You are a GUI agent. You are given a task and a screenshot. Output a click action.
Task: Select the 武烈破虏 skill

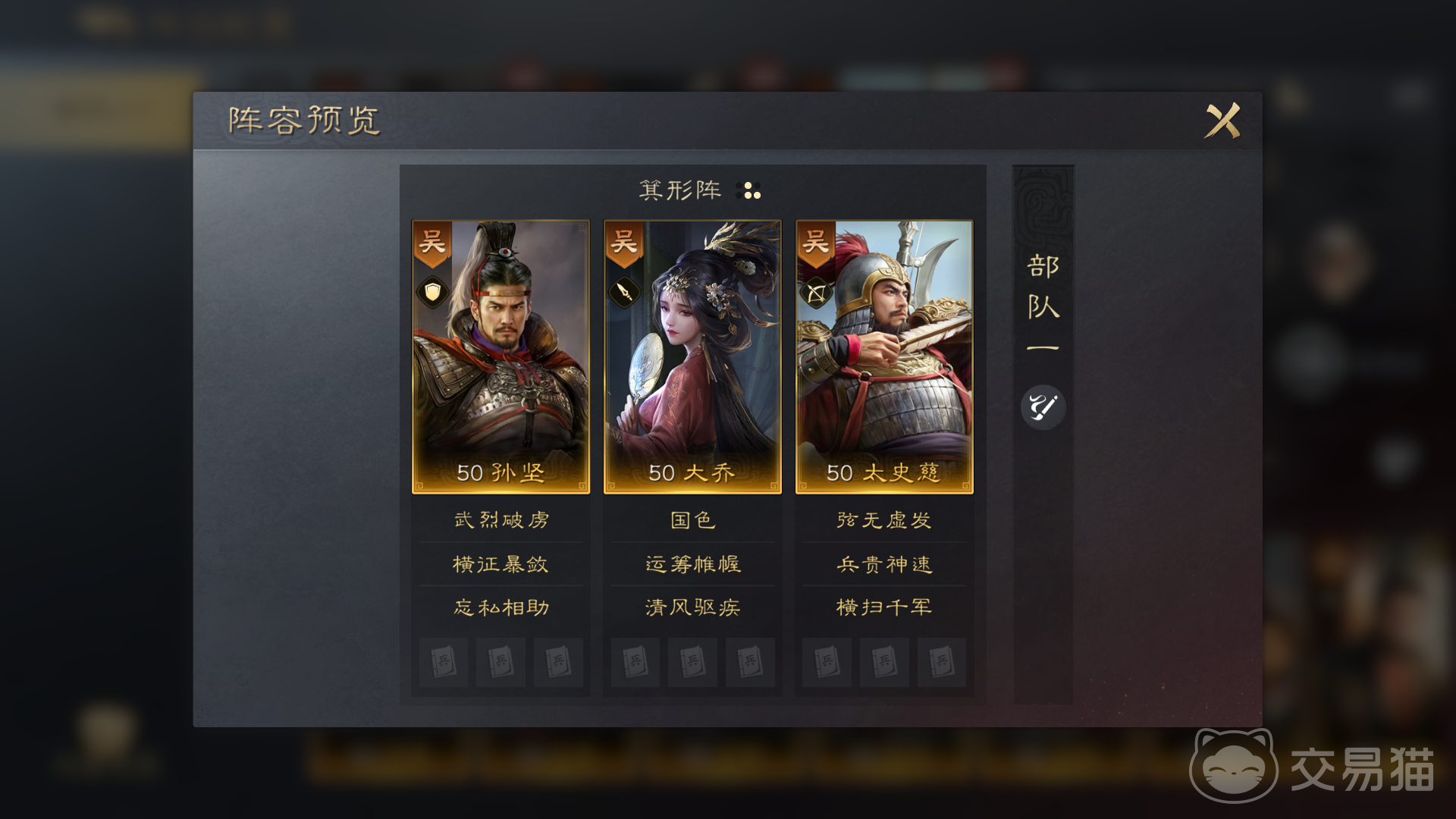501,520
